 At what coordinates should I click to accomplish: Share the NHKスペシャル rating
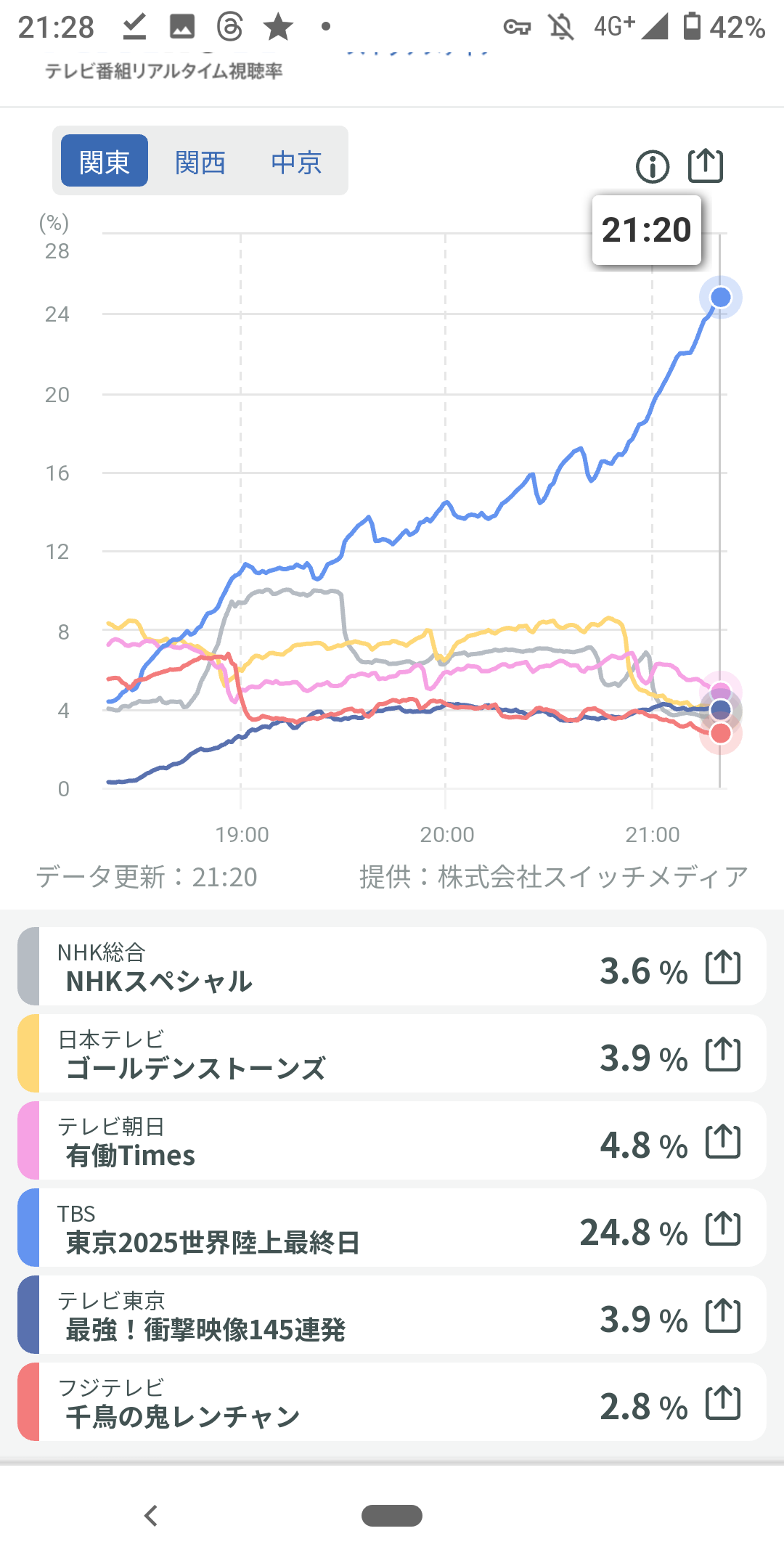click(x=723, y=968)
